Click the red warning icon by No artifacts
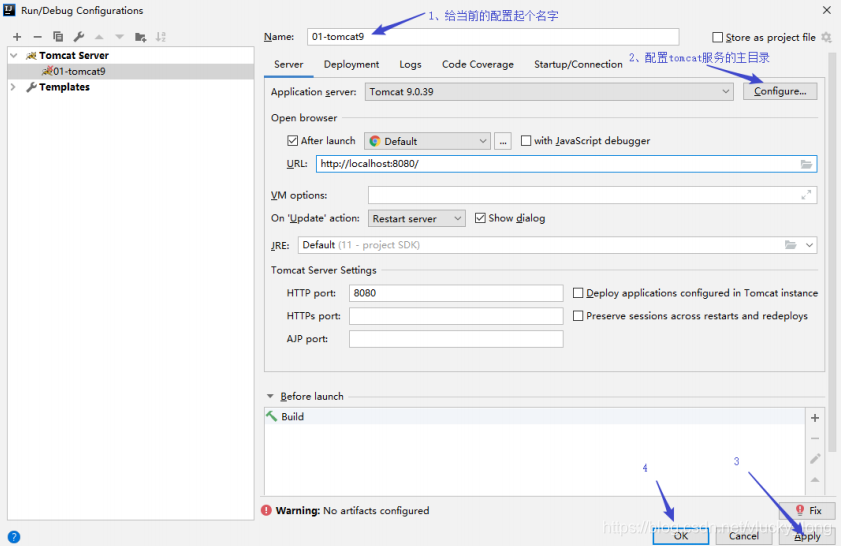This screenshot has width=841, height=546. coord(266,510)
